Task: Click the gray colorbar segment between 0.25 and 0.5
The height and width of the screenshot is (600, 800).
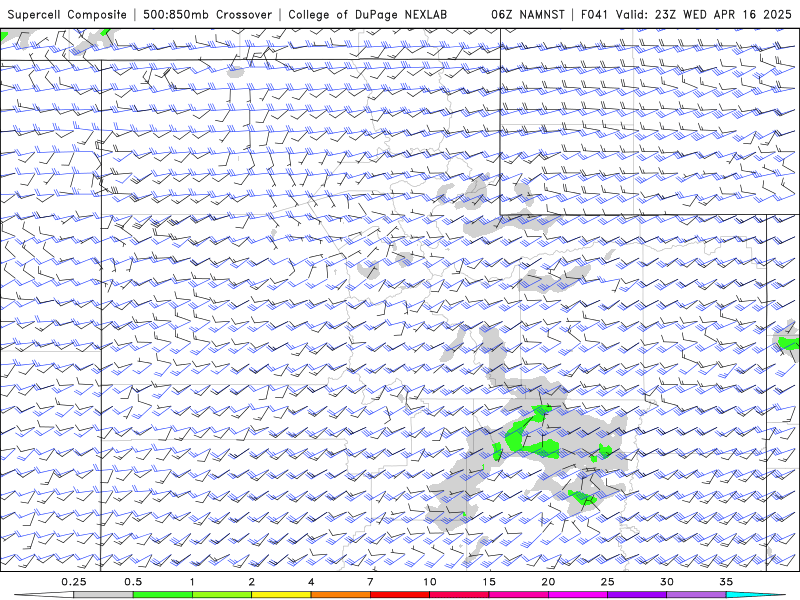Action: click(x=103, y=595)
